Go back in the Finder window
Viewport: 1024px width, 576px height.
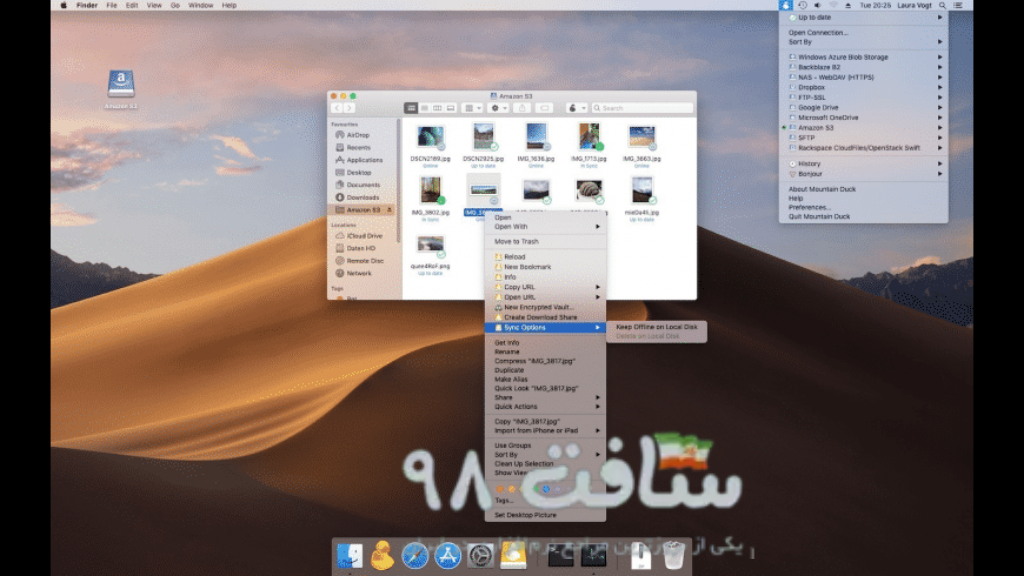pos(337,108)
